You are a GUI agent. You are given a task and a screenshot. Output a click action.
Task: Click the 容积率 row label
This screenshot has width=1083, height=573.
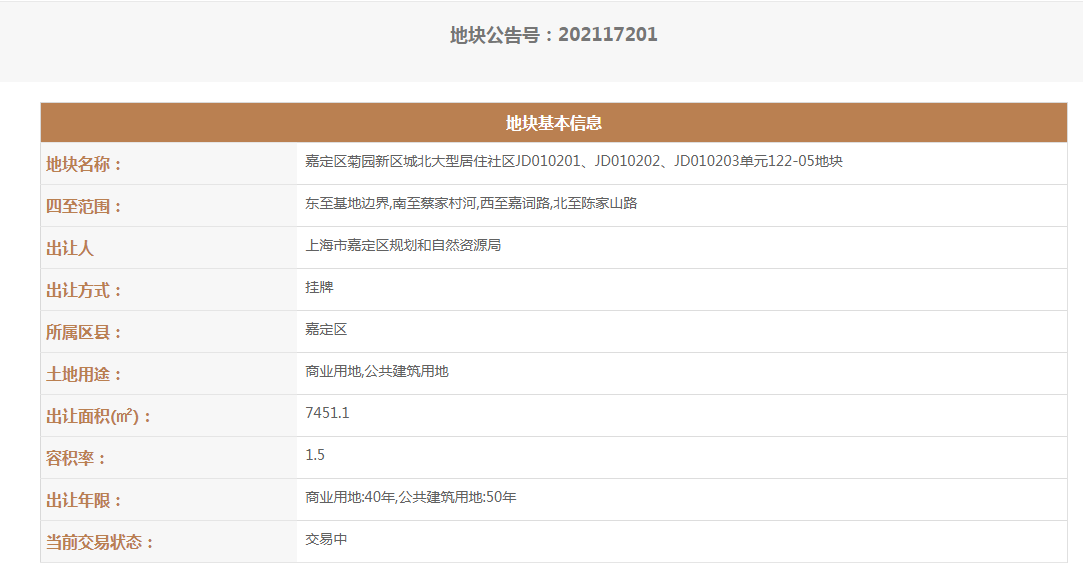pyautogui.click(x=76, y=459)
